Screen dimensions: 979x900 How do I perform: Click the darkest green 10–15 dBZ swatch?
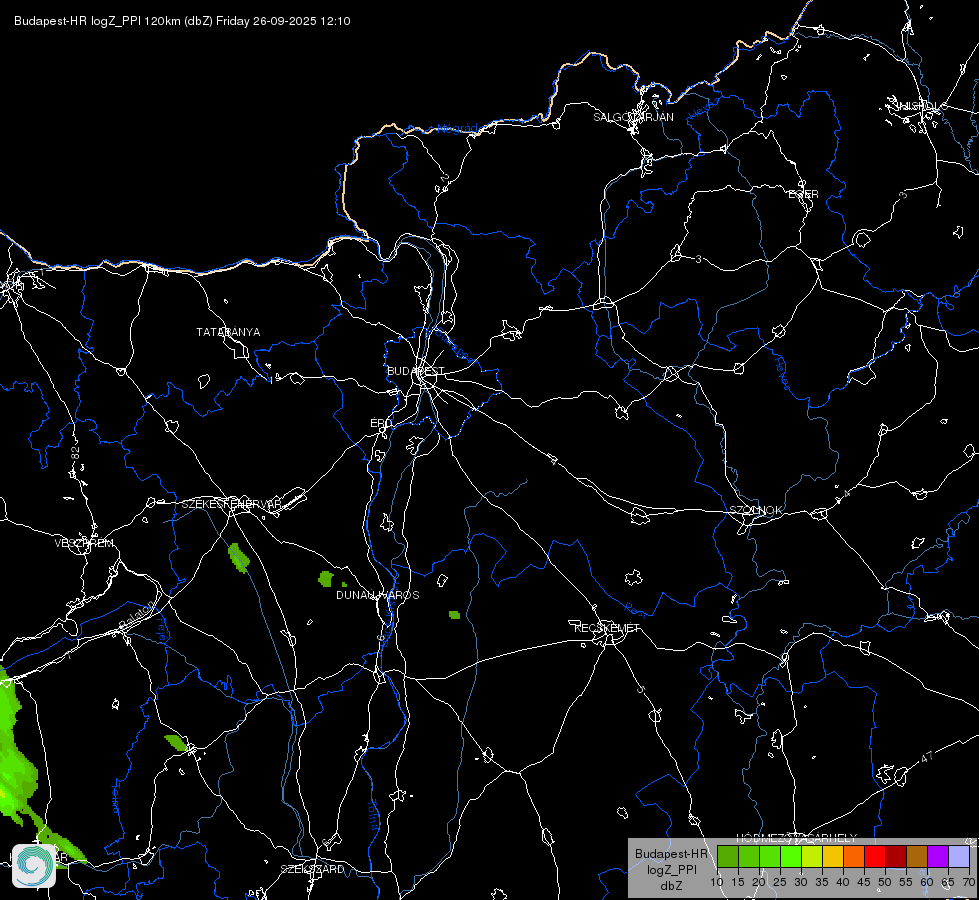[x=728, y=856]
